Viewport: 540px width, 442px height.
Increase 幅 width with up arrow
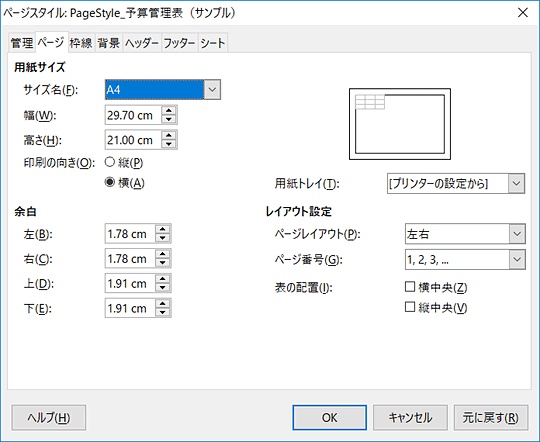tap(169, 111)
